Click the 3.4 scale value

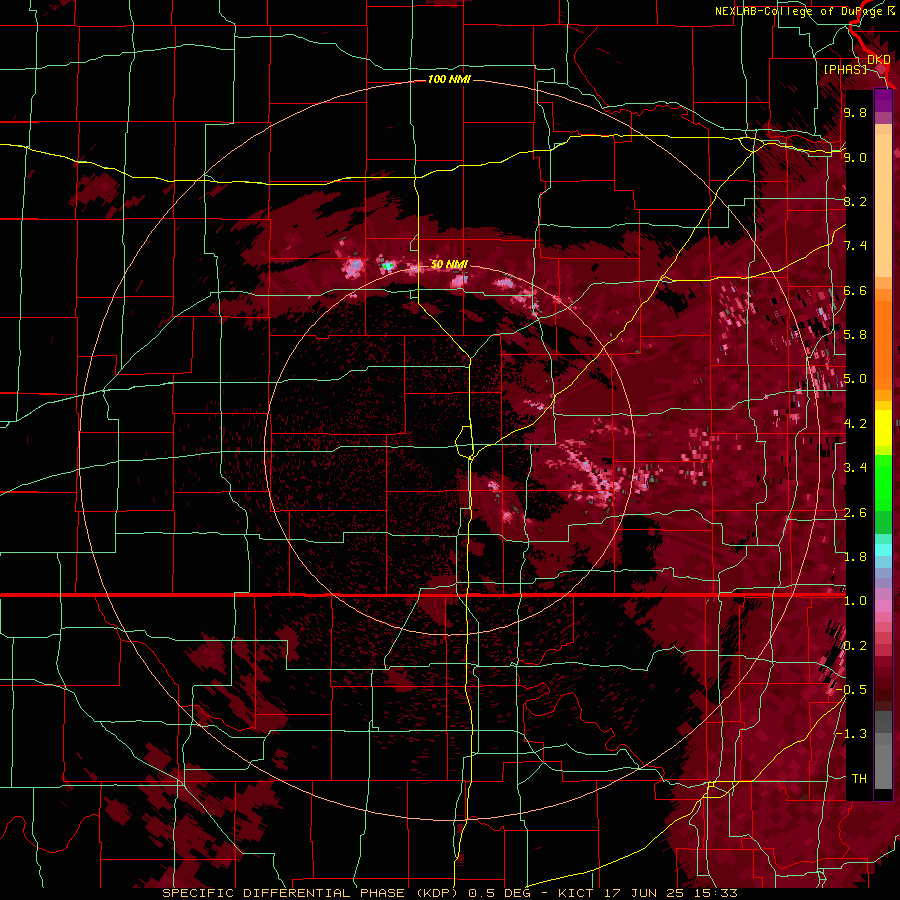(x=855, y=468)
